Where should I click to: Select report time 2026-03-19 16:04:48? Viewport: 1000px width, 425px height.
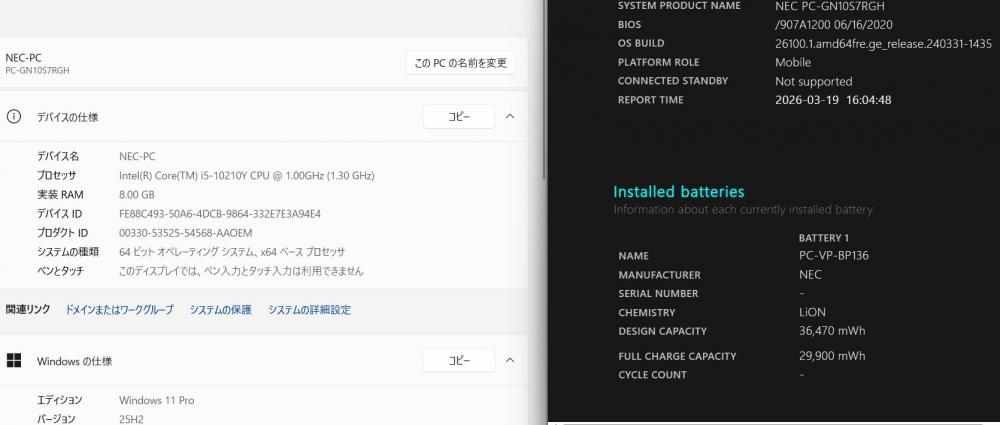[833, 100]
